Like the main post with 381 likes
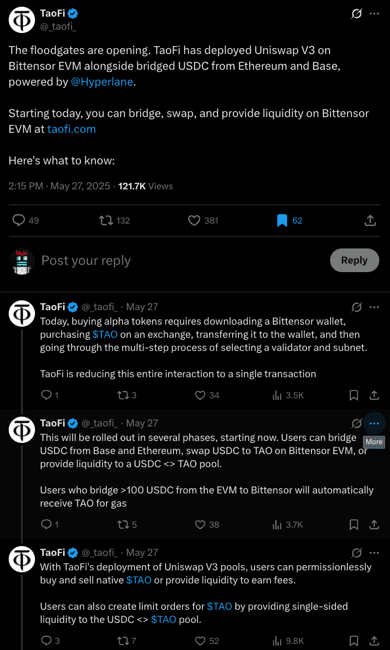Image resolution: width=390 pixels, height=650 pixels. click(x=194, y=221)
